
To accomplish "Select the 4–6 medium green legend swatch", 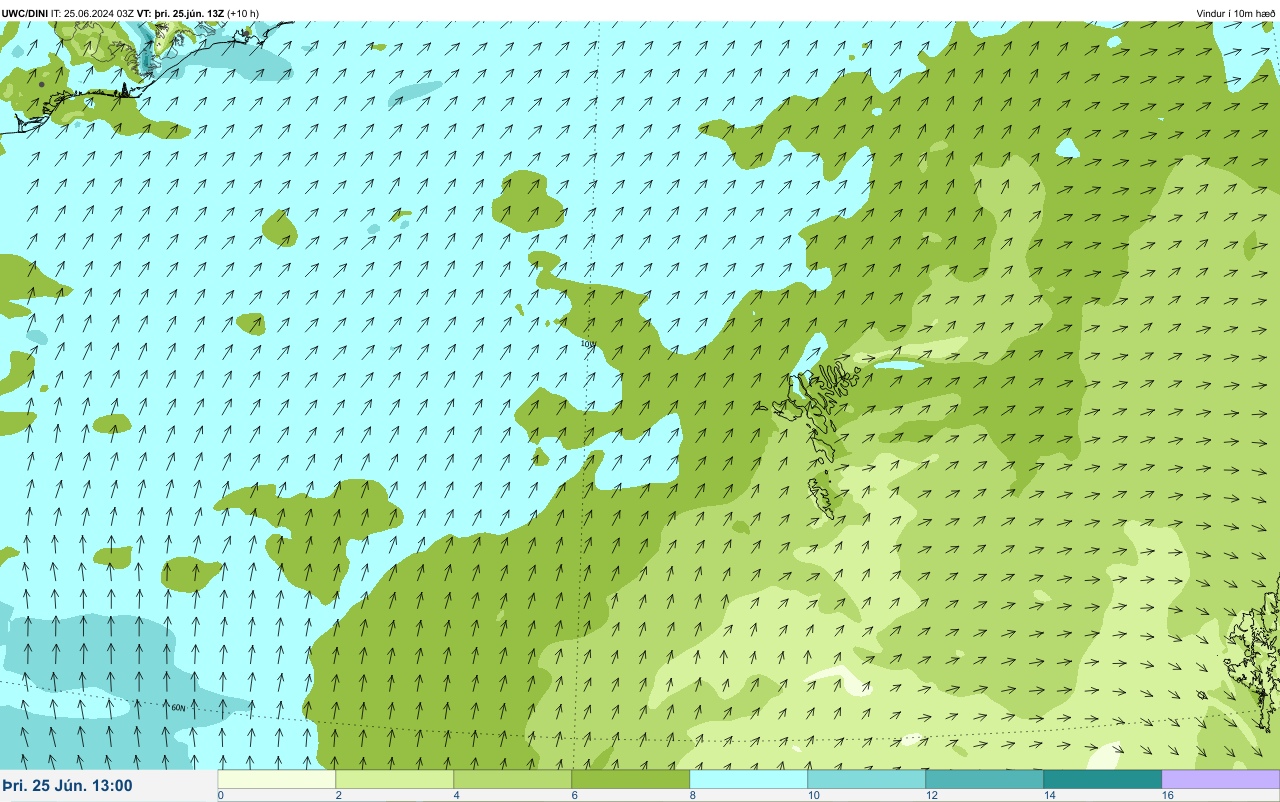I will pos(513,779).
